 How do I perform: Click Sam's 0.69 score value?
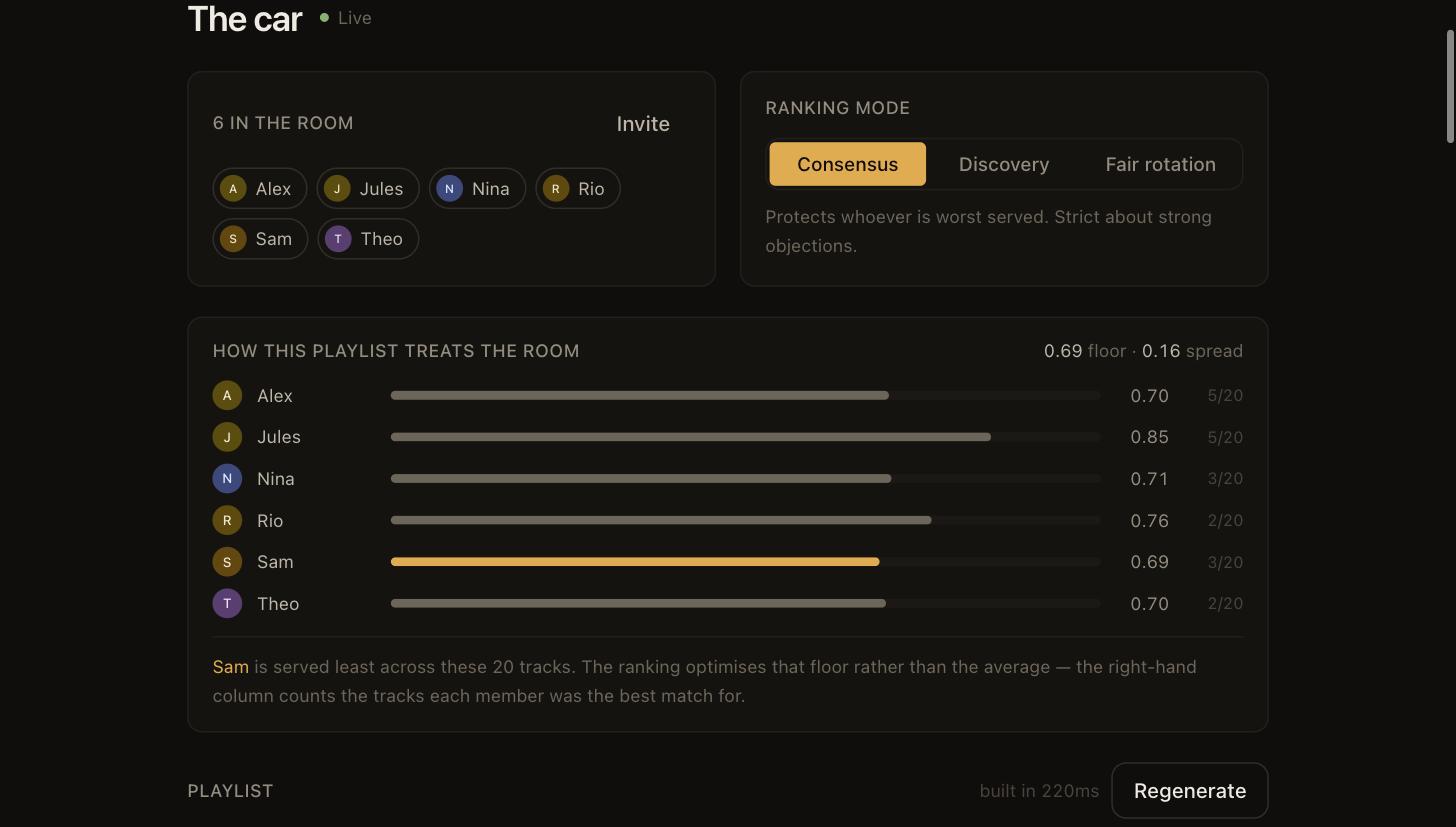click(1149, 562)
